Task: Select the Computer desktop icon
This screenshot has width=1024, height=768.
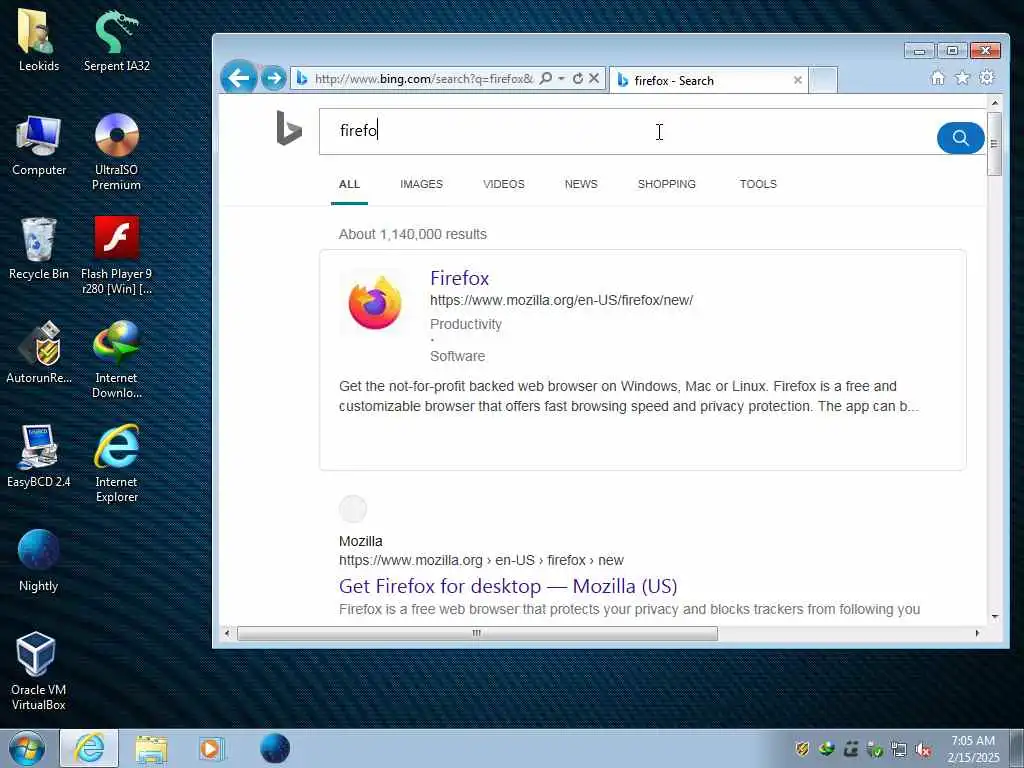Action: [39, 145]
